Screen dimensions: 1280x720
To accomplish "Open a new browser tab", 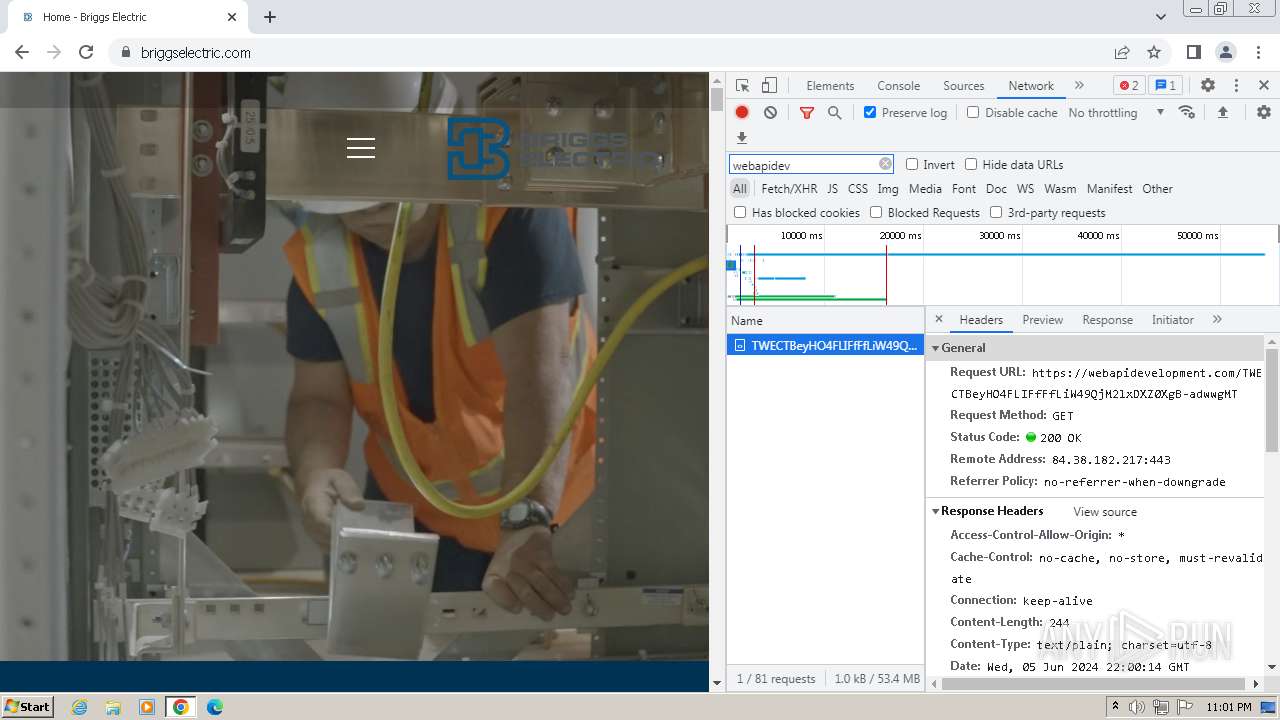I will [270, 17].
